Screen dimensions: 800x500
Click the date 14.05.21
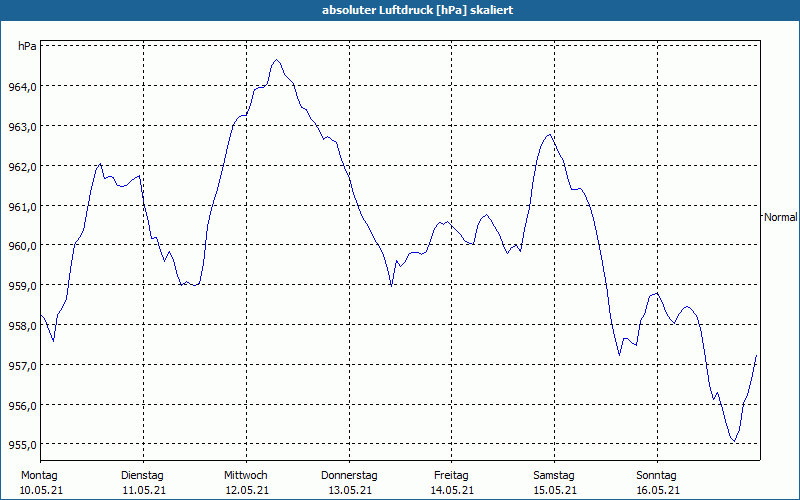pos(453,491)
